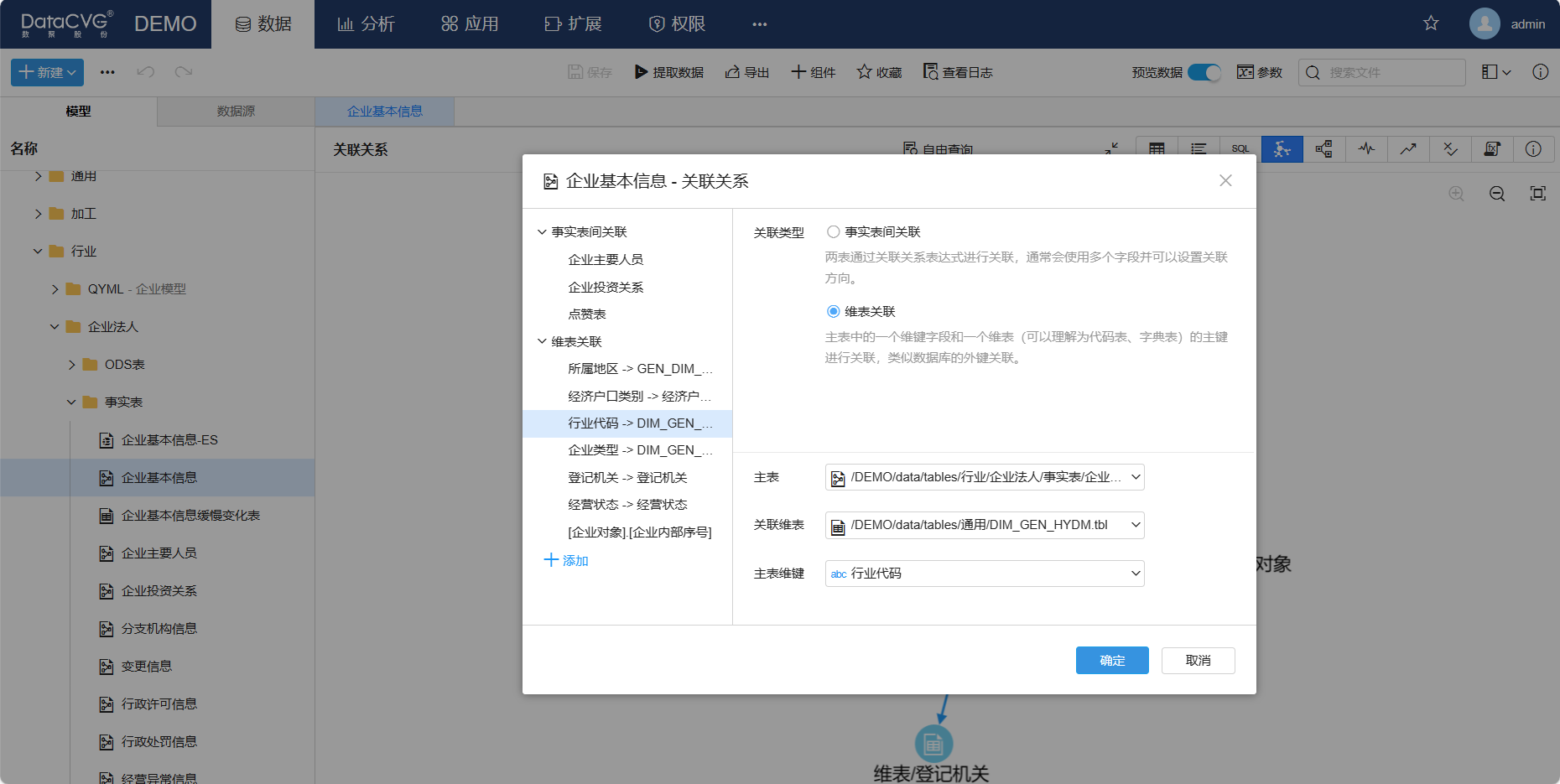
Task: Open the admin user avatar
Action: tap(1485, 23)
